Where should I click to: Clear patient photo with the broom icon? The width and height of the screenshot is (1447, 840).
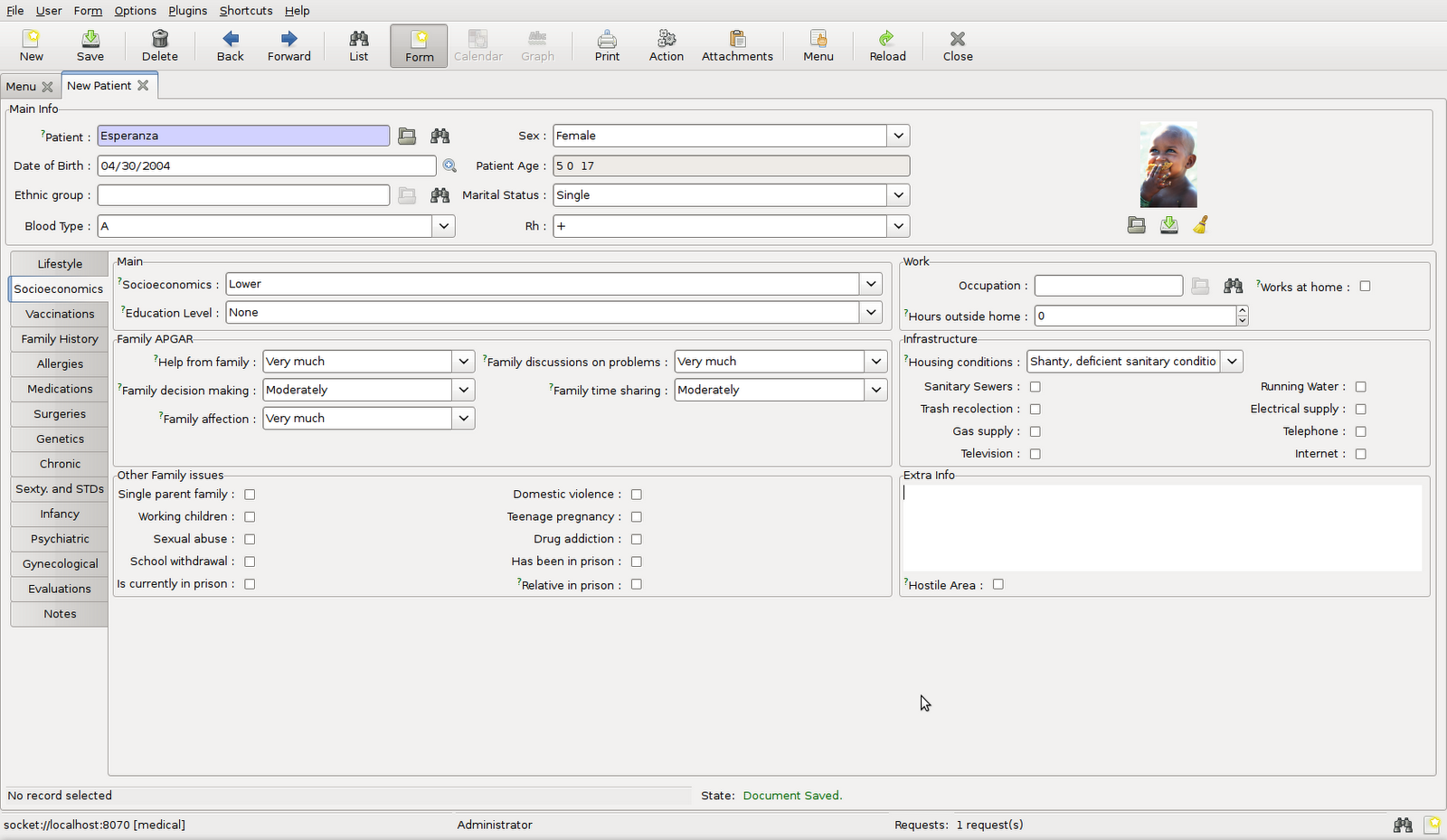coord(1201,226)
